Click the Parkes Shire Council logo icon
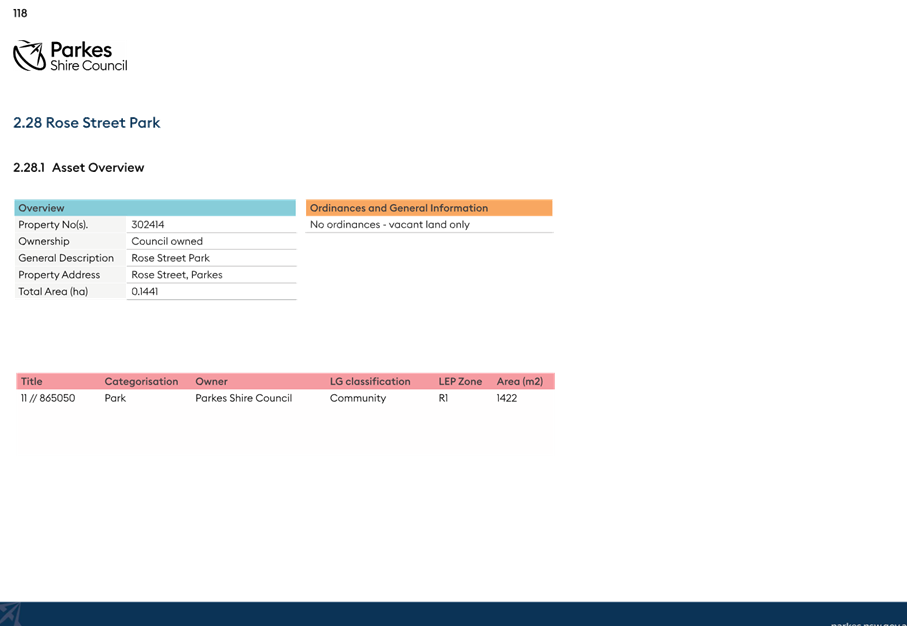The image size is (907, 626). pyautogui.click(x=30, y=56)
